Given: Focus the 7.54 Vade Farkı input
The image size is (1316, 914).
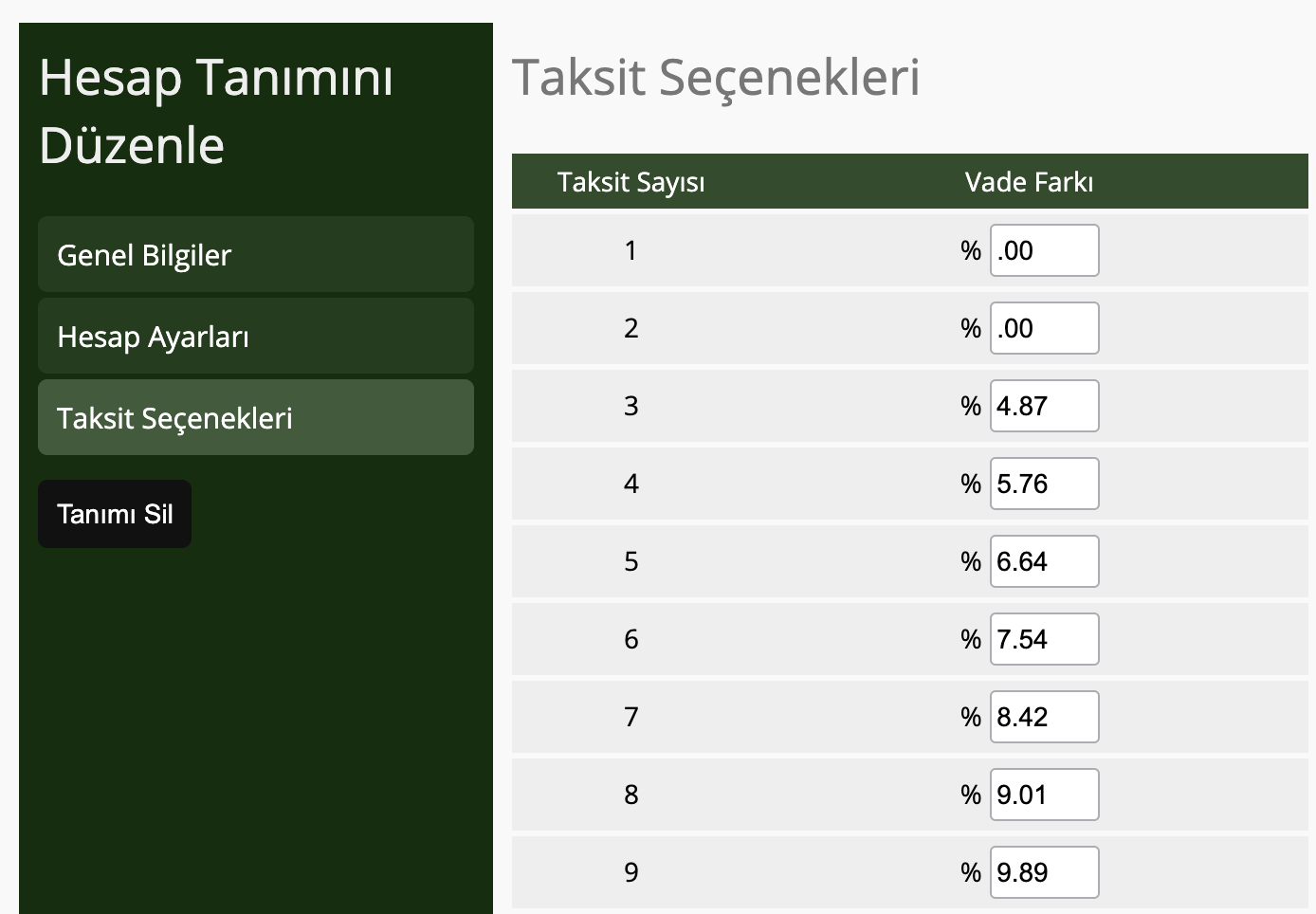Looking at the screenshot, I should pos(1044,639).
